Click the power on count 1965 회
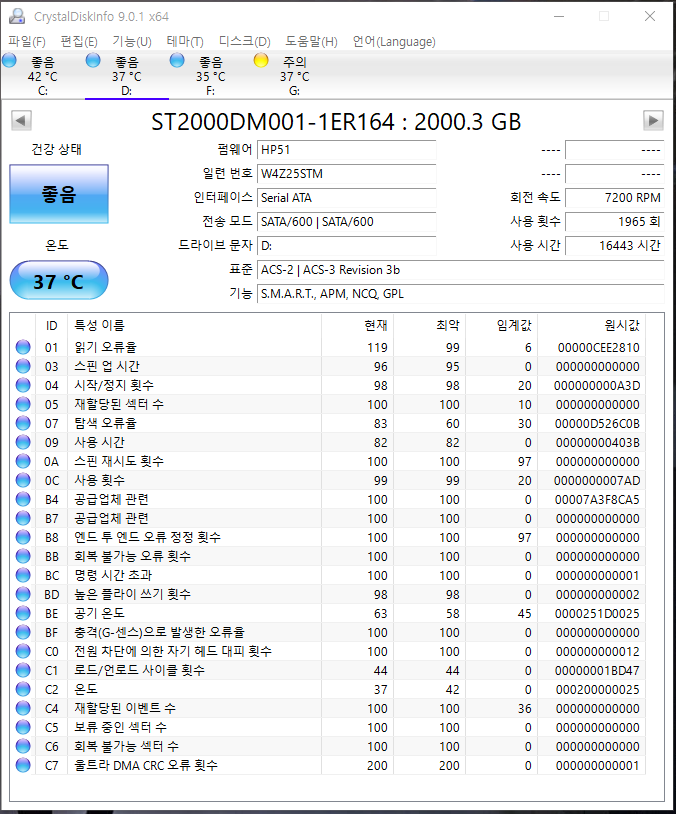Image resolution: width=676 pixels, height=814 pixels. [615, 222]
